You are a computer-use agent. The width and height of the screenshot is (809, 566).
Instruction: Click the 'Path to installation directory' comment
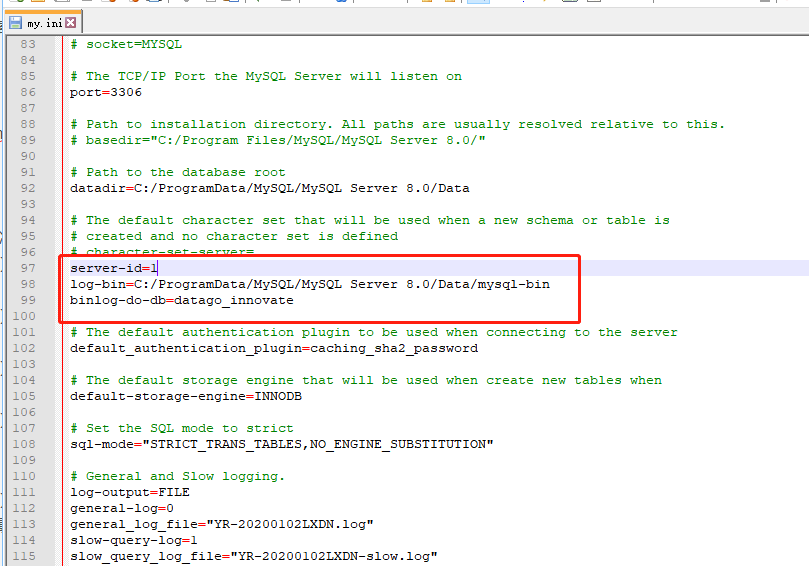pyautogui.click(x=397, y=124)
